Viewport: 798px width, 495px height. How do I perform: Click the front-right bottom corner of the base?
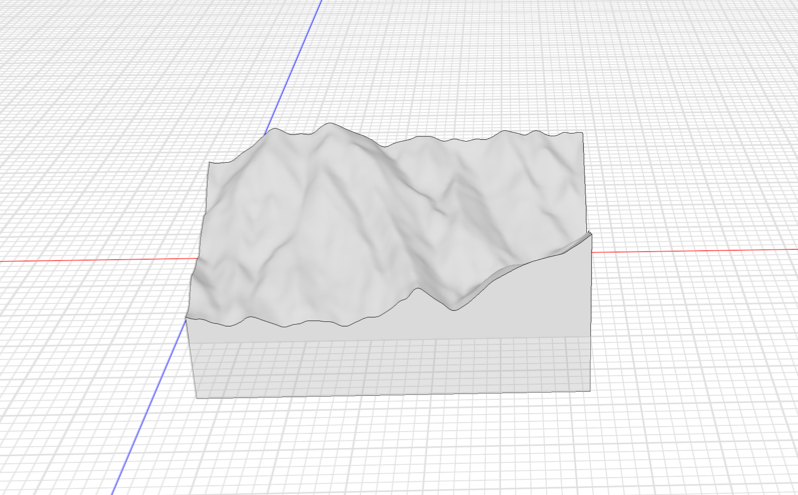click(590, 391)
